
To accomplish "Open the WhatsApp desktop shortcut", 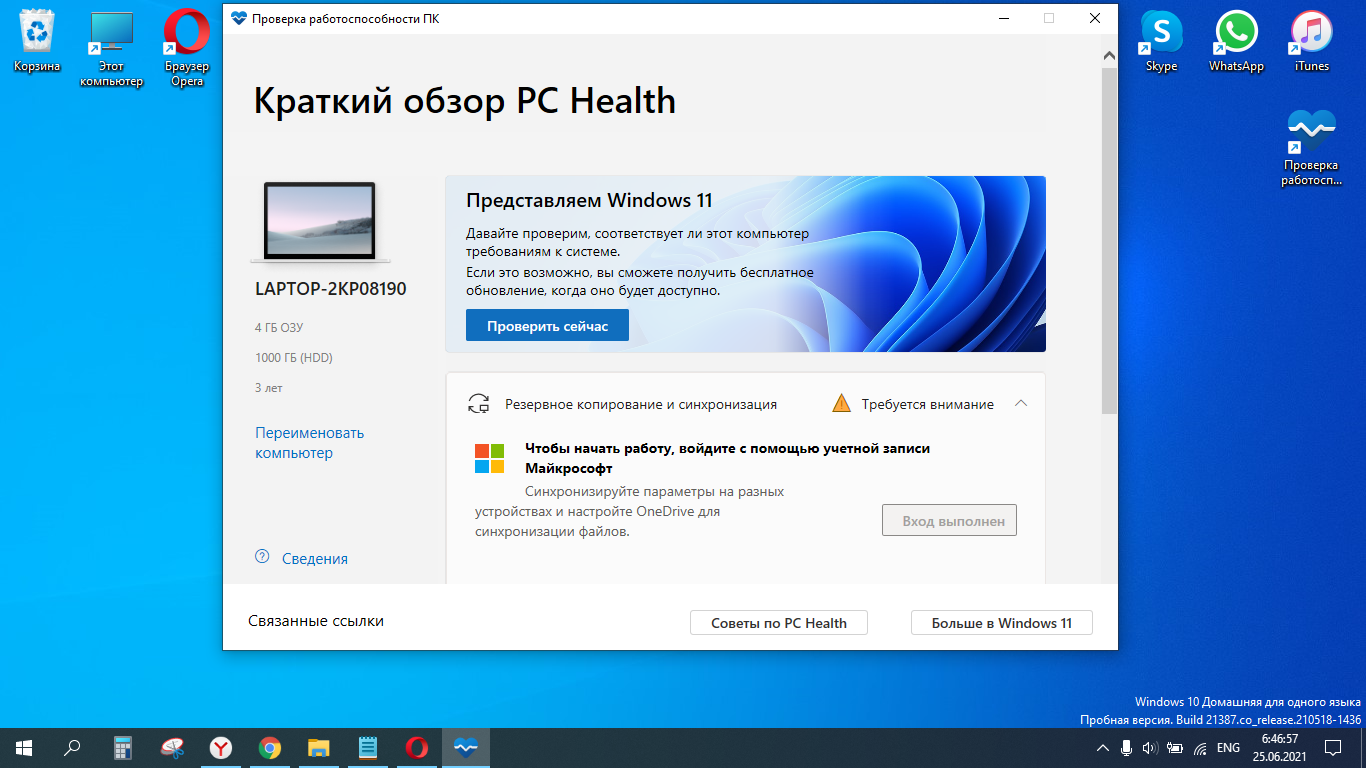I will (x=1236, y=41).
